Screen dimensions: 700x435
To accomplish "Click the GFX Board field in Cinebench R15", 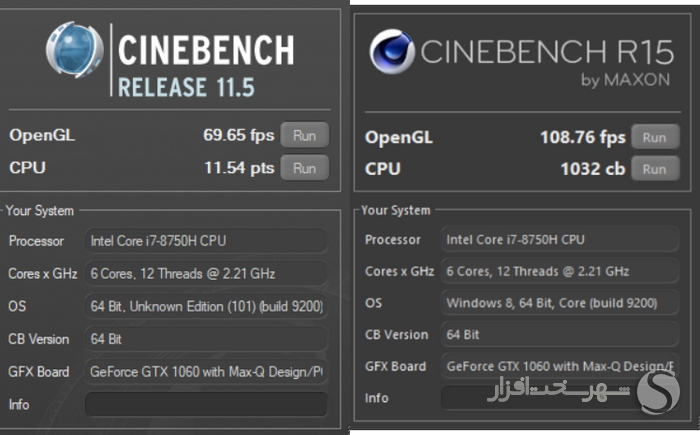I will 560,366.
